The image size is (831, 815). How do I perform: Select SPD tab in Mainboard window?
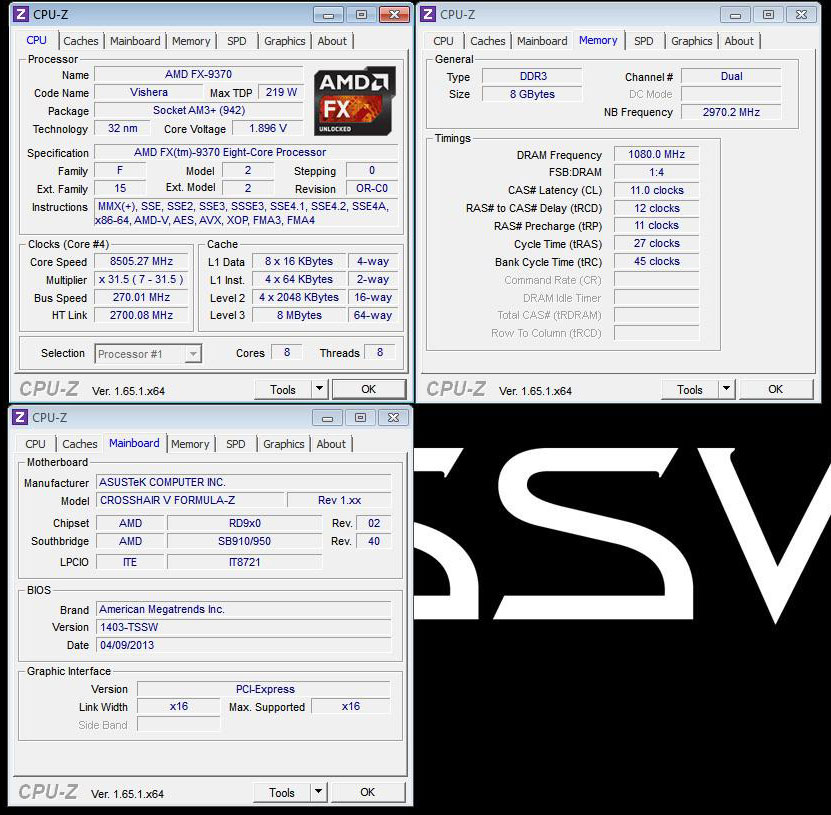(235, 444)
